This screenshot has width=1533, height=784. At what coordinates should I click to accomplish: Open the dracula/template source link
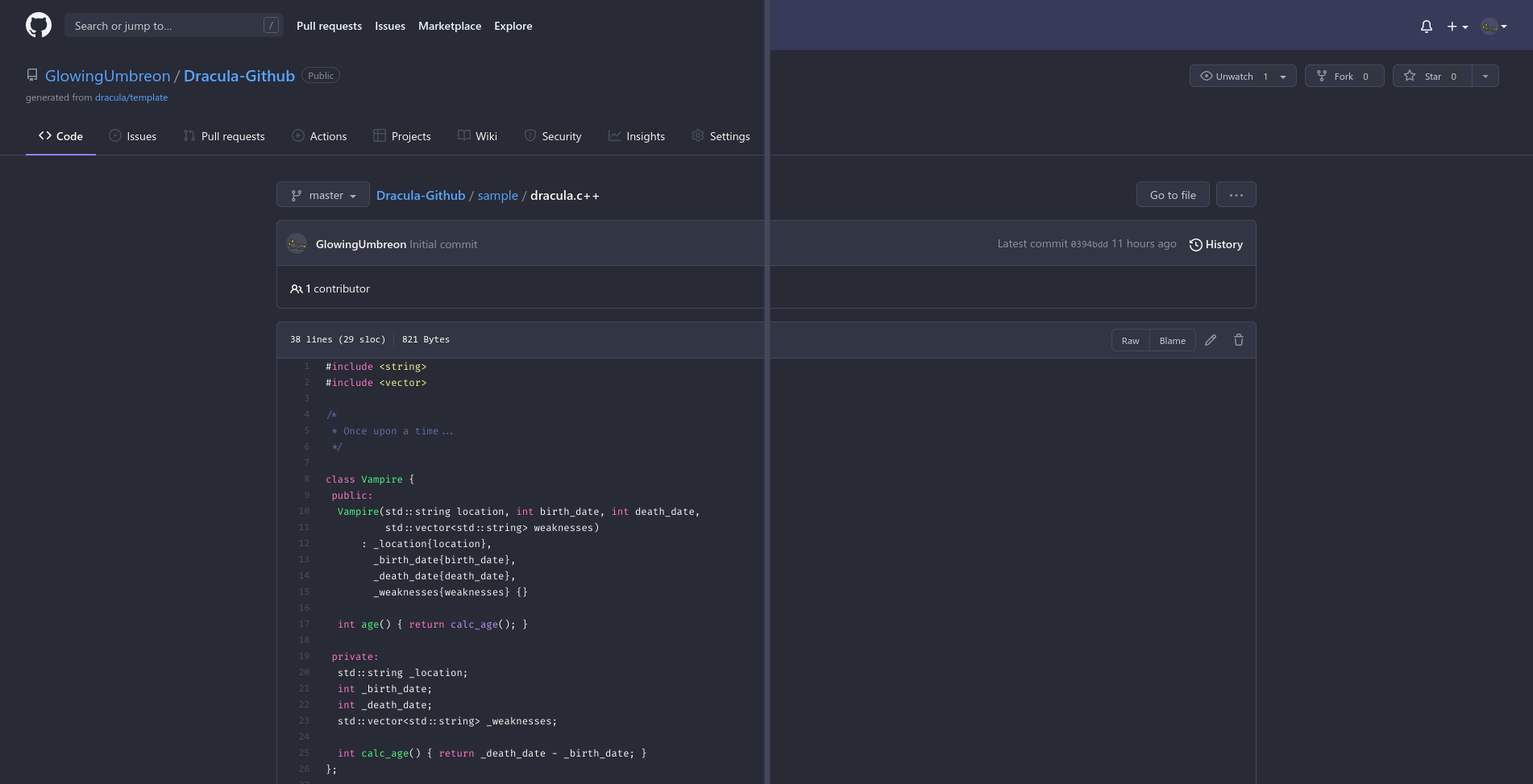point(131,97)
